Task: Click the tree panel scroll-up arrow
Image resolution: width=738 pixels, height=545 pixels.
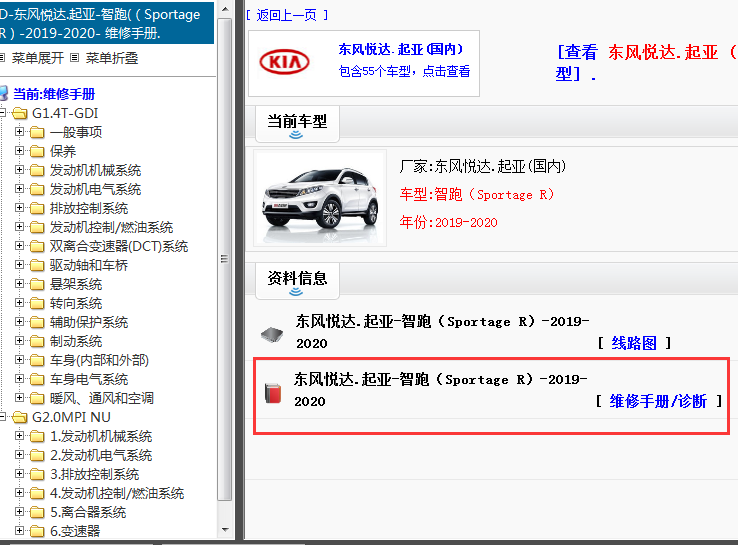Action: click(225, 9)
